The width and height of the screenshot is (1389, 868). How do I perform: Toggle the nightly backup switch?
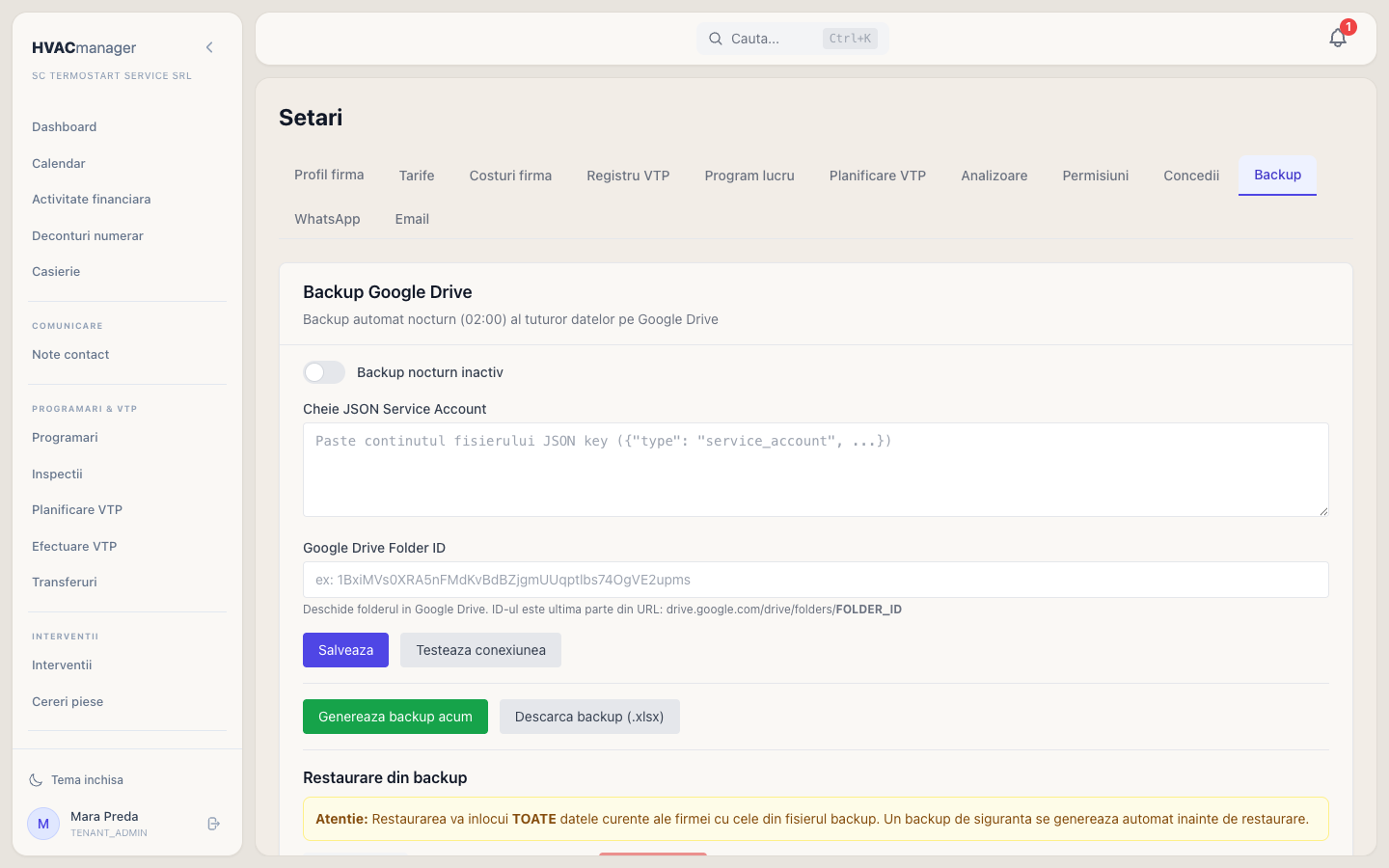point(324,372)
